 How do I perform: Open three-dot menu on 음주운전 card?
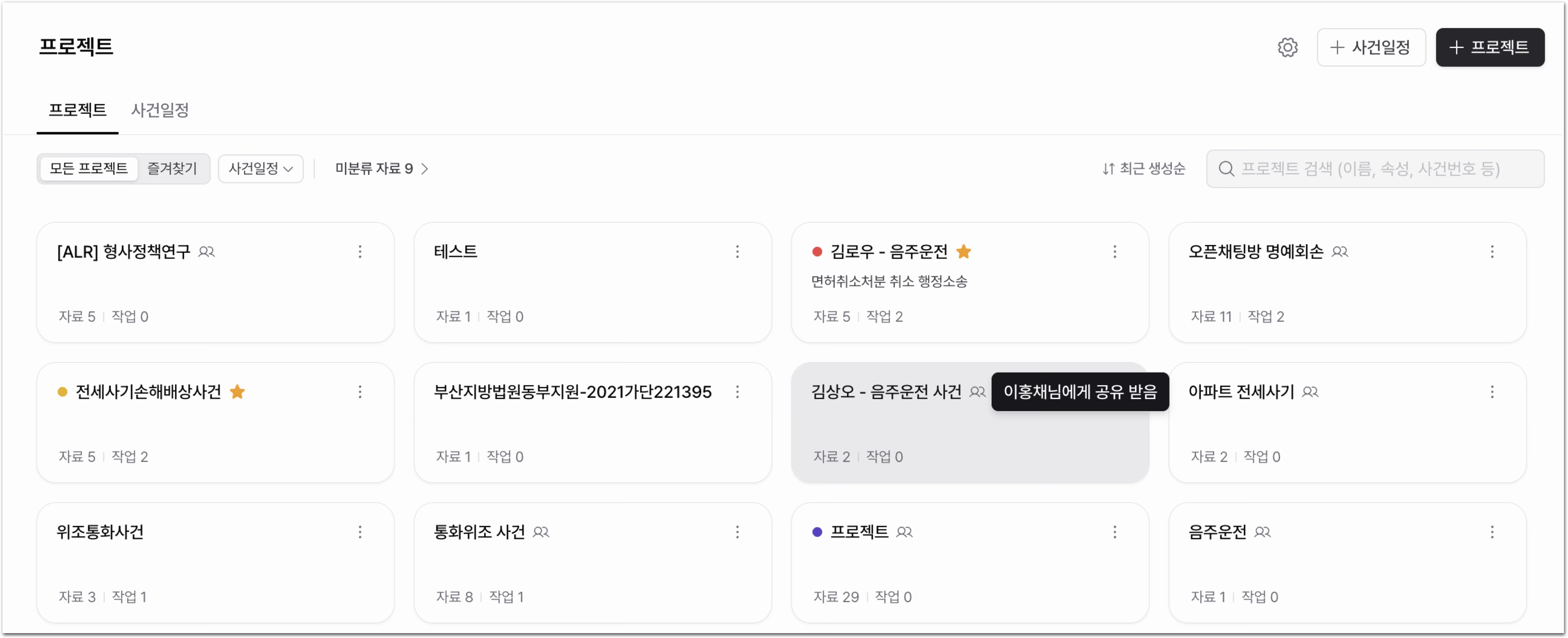[x=1492, y=532]
